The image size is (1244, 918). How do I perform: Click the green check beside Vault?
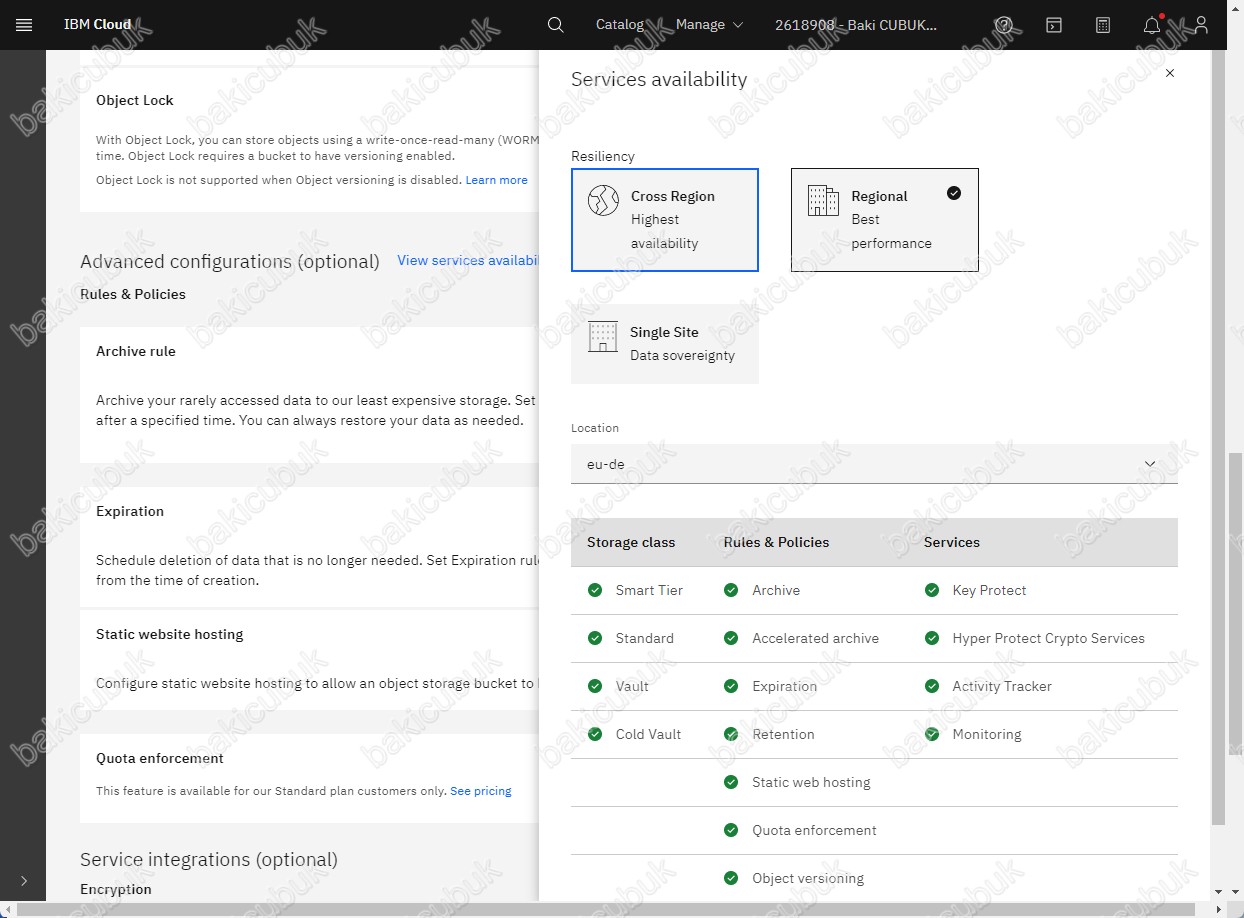click(595, 686)
